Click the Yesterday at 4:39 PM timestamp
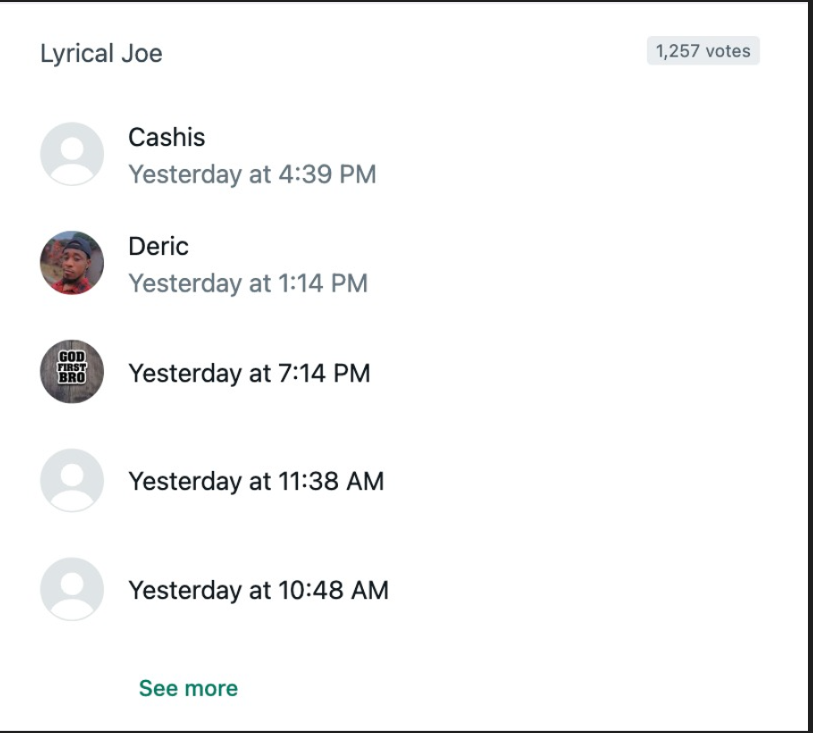 pos(252,174)
